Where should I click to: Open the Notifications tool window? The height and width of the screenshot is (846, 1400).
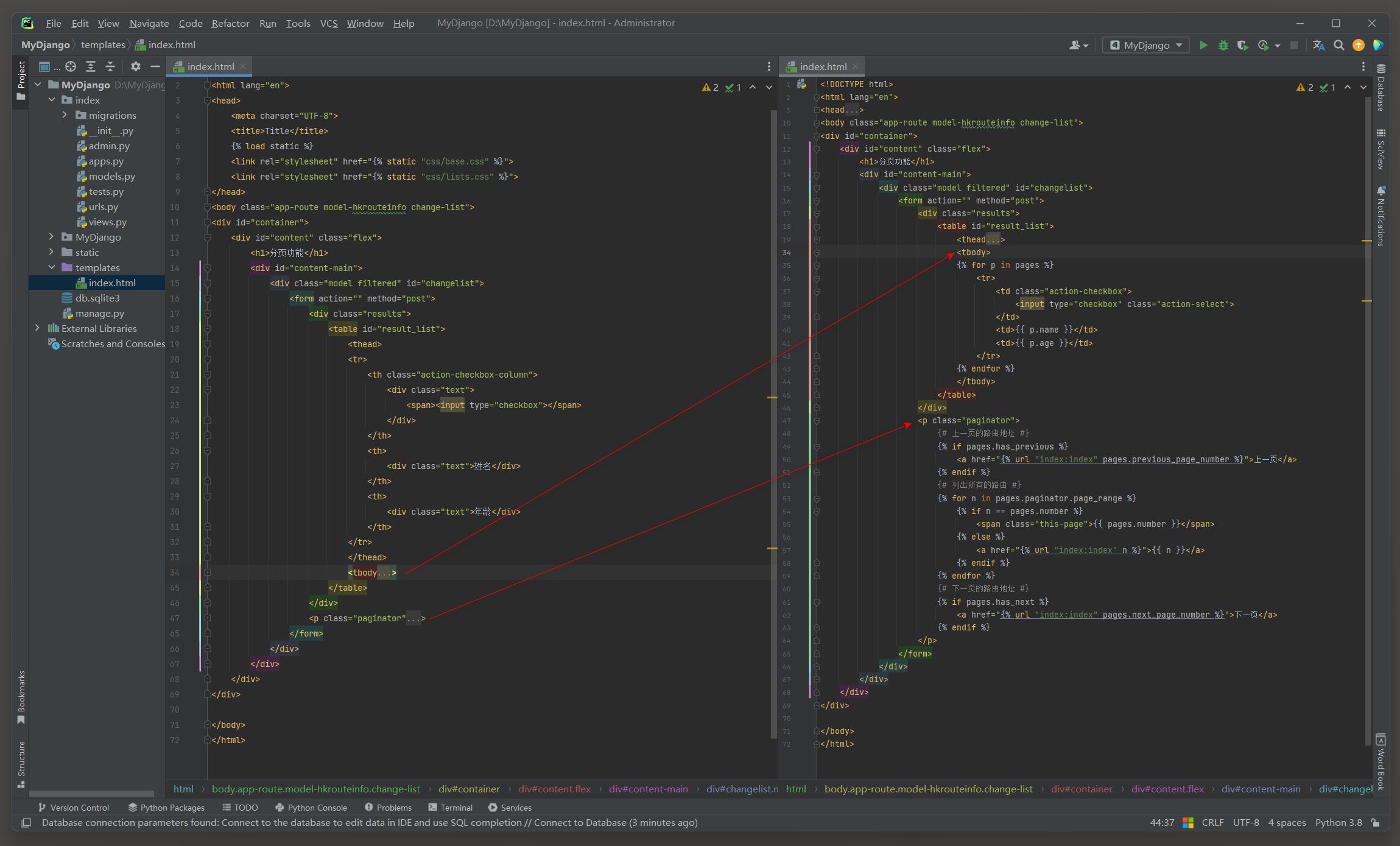pyautogui.click(x=1381, y=216)
